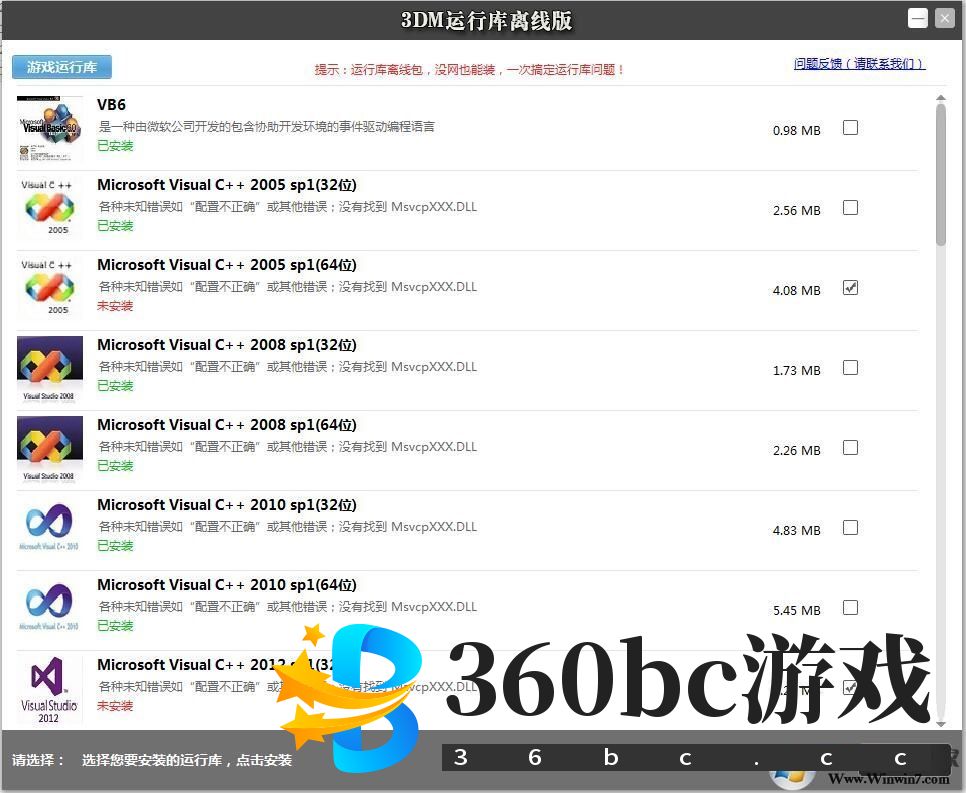Image resolution: width=966 pixels, height=793 pixels.
Task: Select Microsoft Visual C++ 2010 sp1(64位) title
Action: pos(227,585)
